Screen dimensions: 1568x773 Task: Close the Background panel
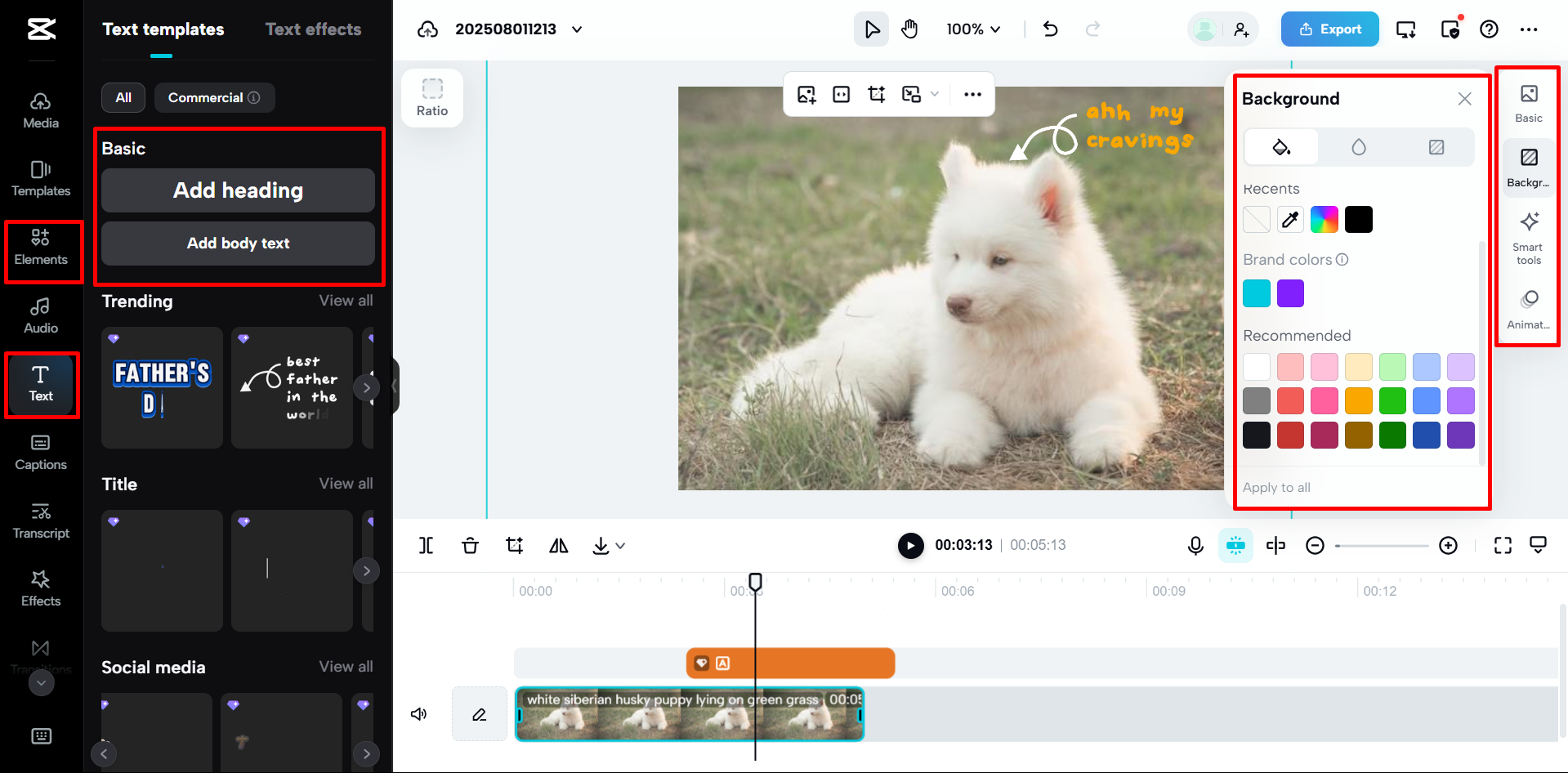click(x=1464, y=99)
